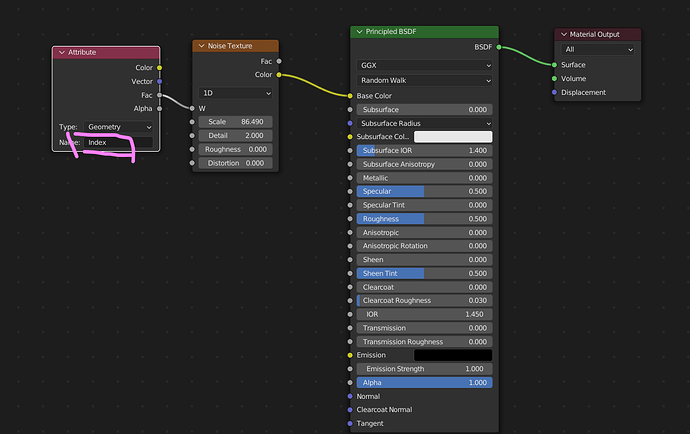
Task: Click the Specular slider at 0.500
Action: coord(424,191)
